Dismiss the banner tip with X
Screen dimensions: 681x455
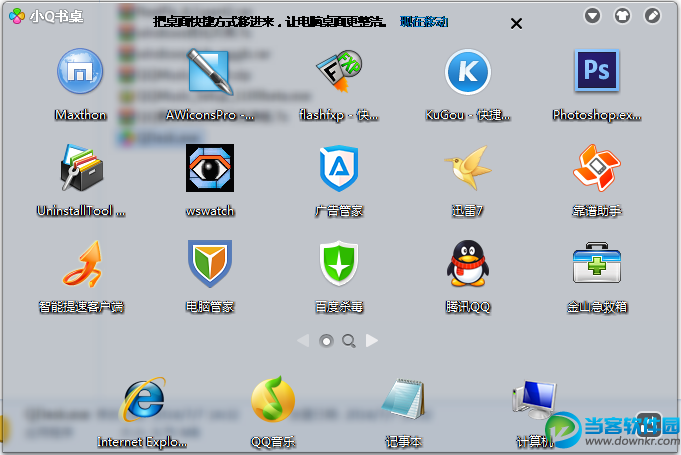[516, 23]
